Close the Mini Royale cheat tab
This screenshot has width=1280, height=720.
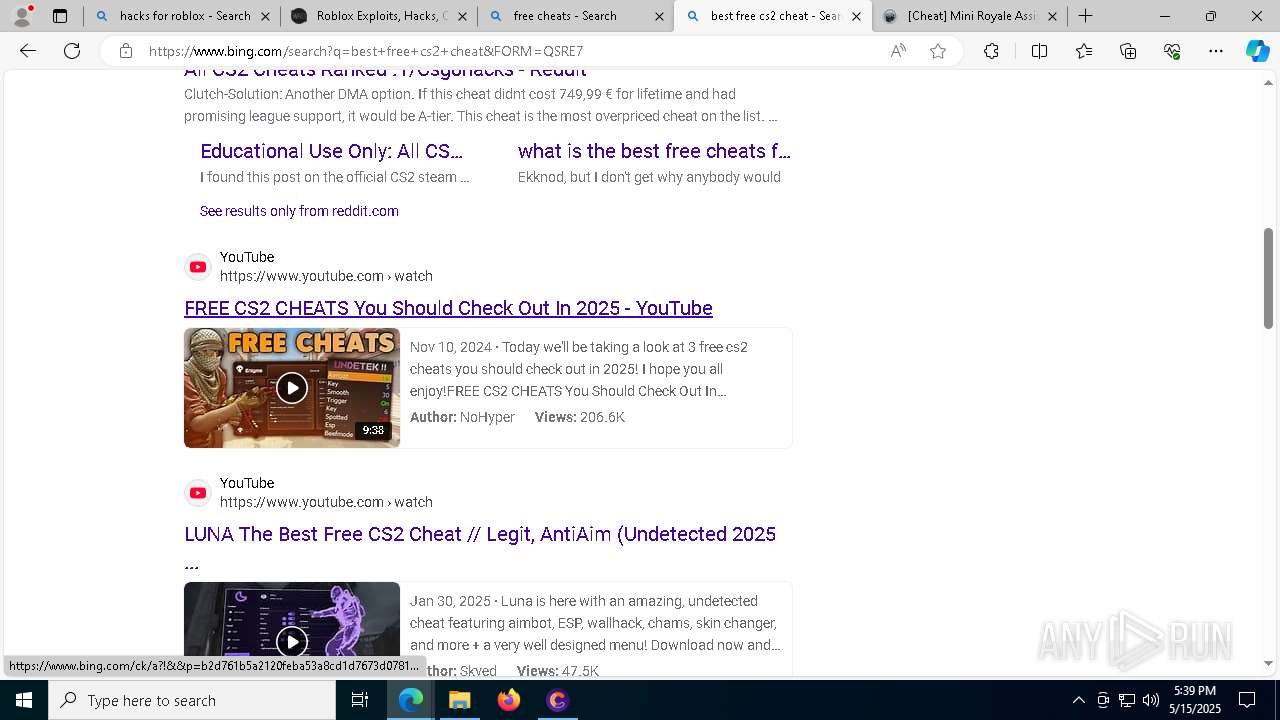tap(1053, 16)
